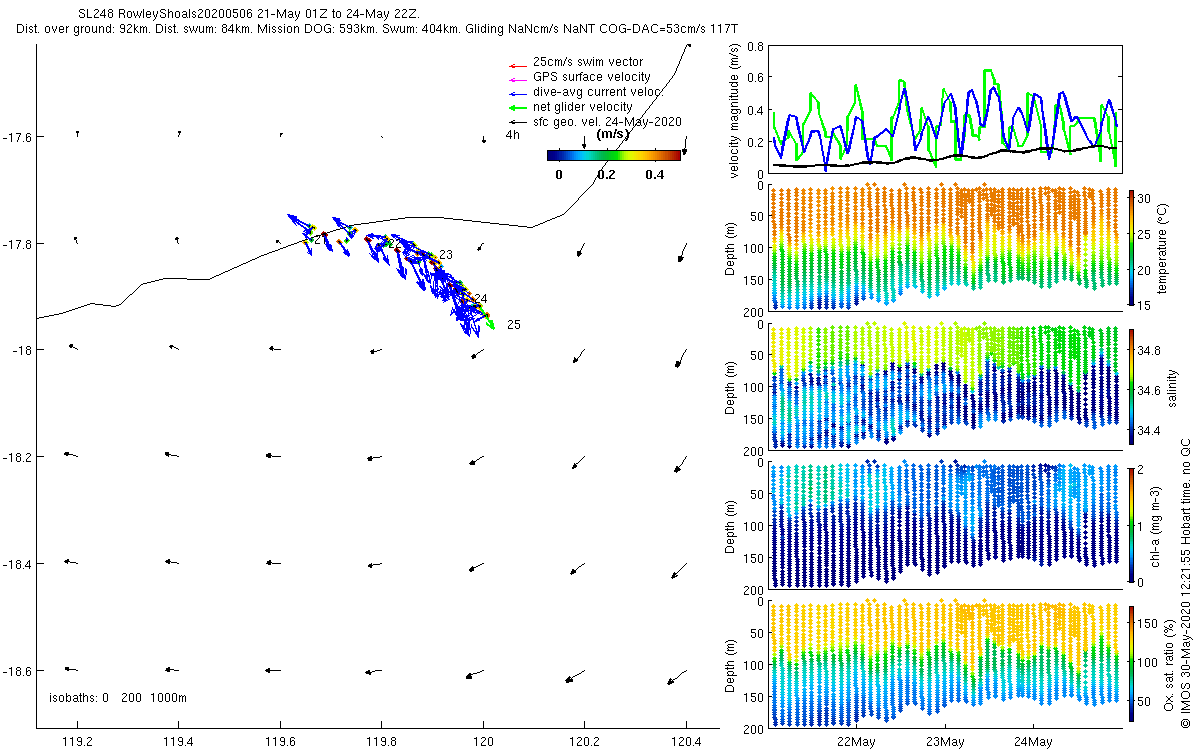Click the '120' longitude tick label
Screen dimensions: 1200x750
point(484,742)
